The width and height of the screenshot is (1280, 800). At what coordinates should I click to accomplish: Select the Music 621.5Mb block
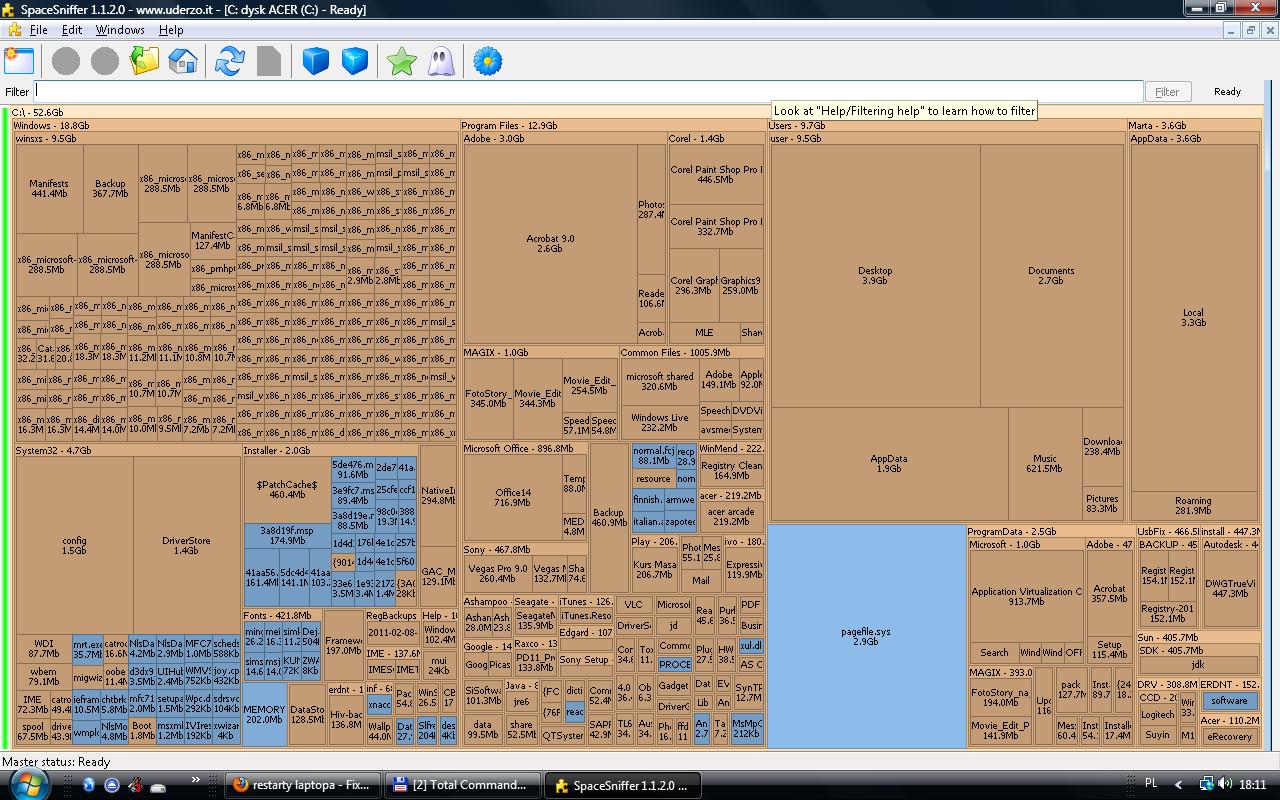point(1044,464)
